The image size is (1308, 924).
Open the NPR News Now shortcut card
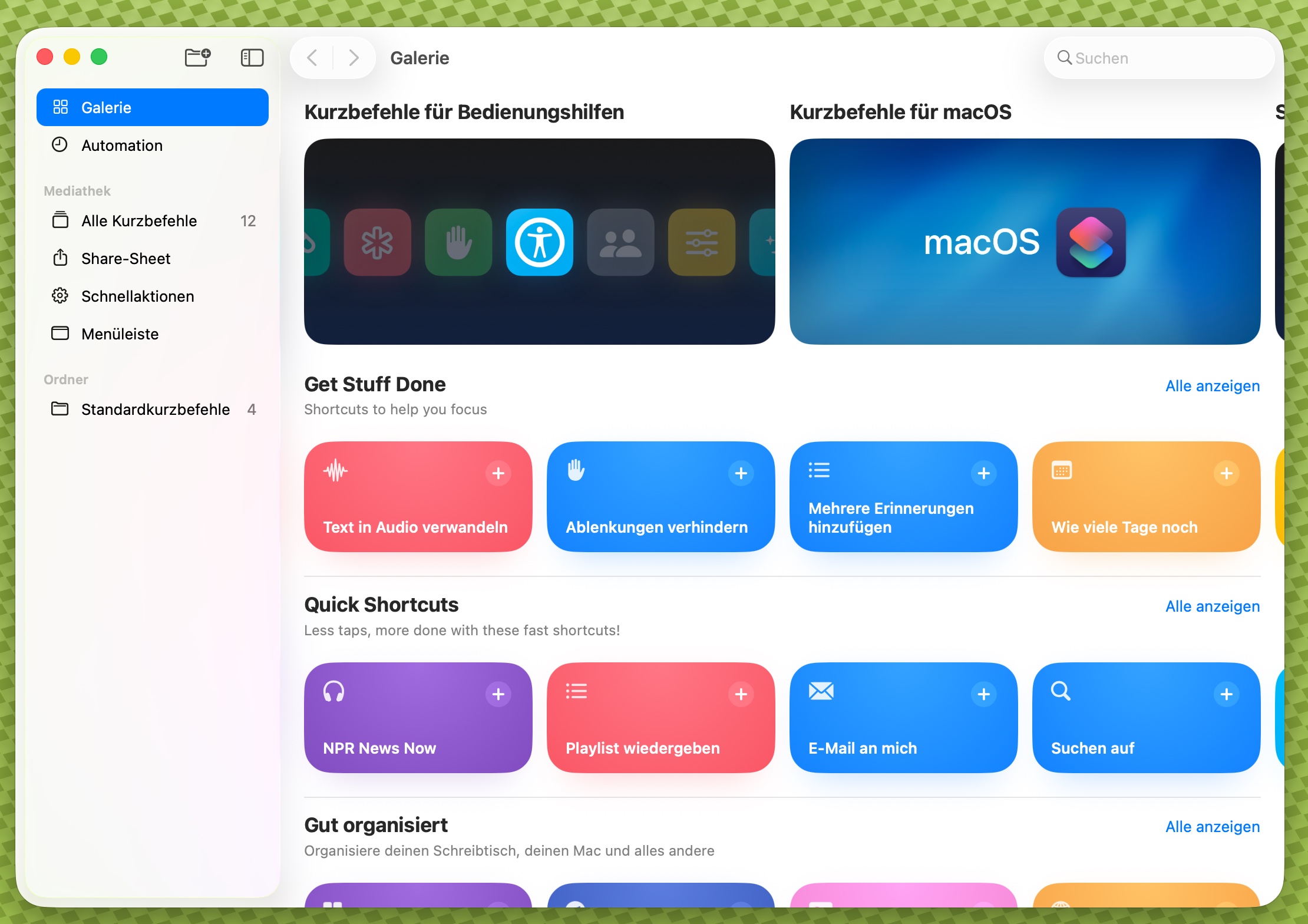(418, 718)
